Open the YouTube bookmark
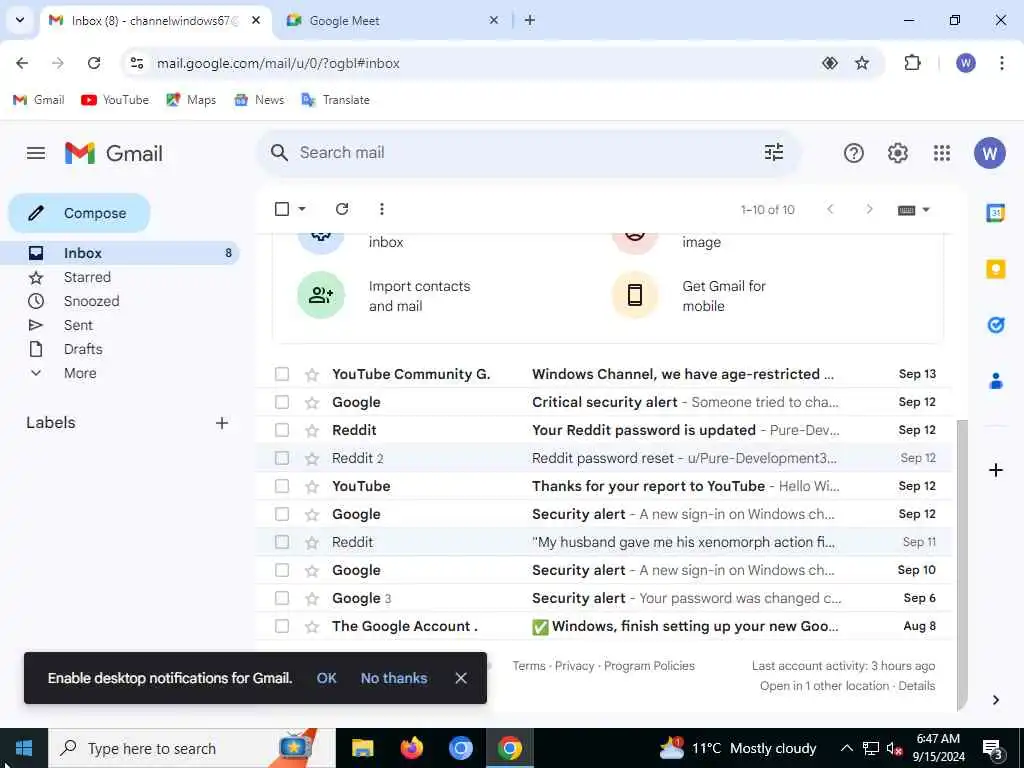Image resolution: width=1024 pixels, height=768 pixels. pos(115,100)
